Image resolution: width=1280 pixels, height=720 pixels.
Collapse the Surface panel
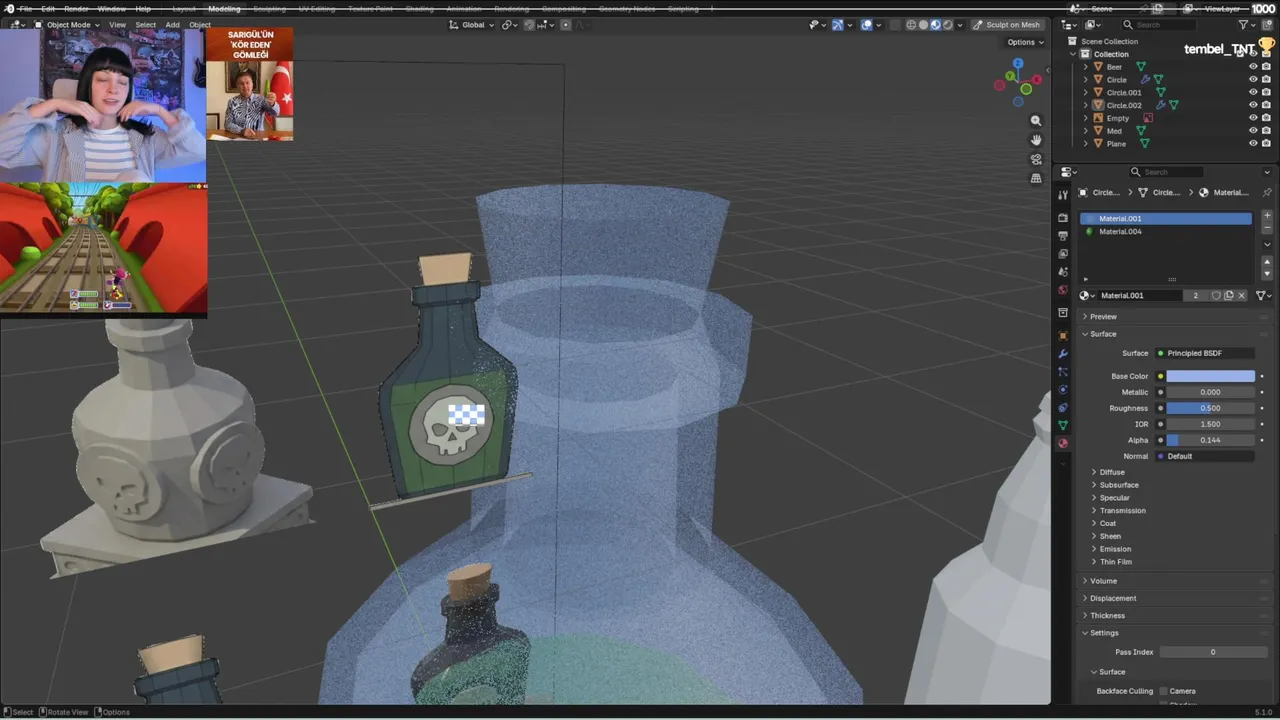[1102, 334]
